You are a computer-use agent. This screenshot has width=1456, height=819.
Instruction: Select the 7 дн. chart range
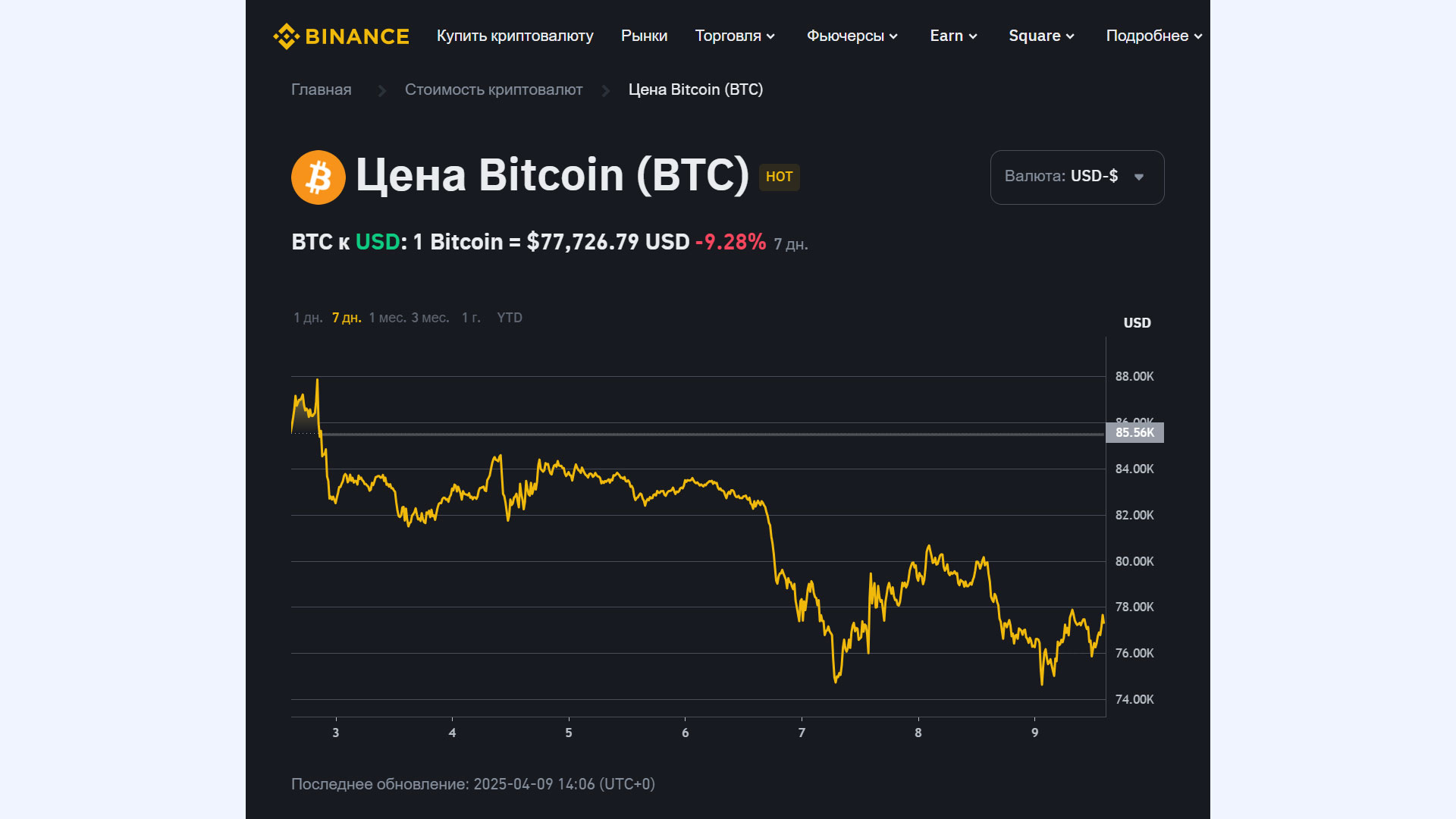(x=347, y=318)
